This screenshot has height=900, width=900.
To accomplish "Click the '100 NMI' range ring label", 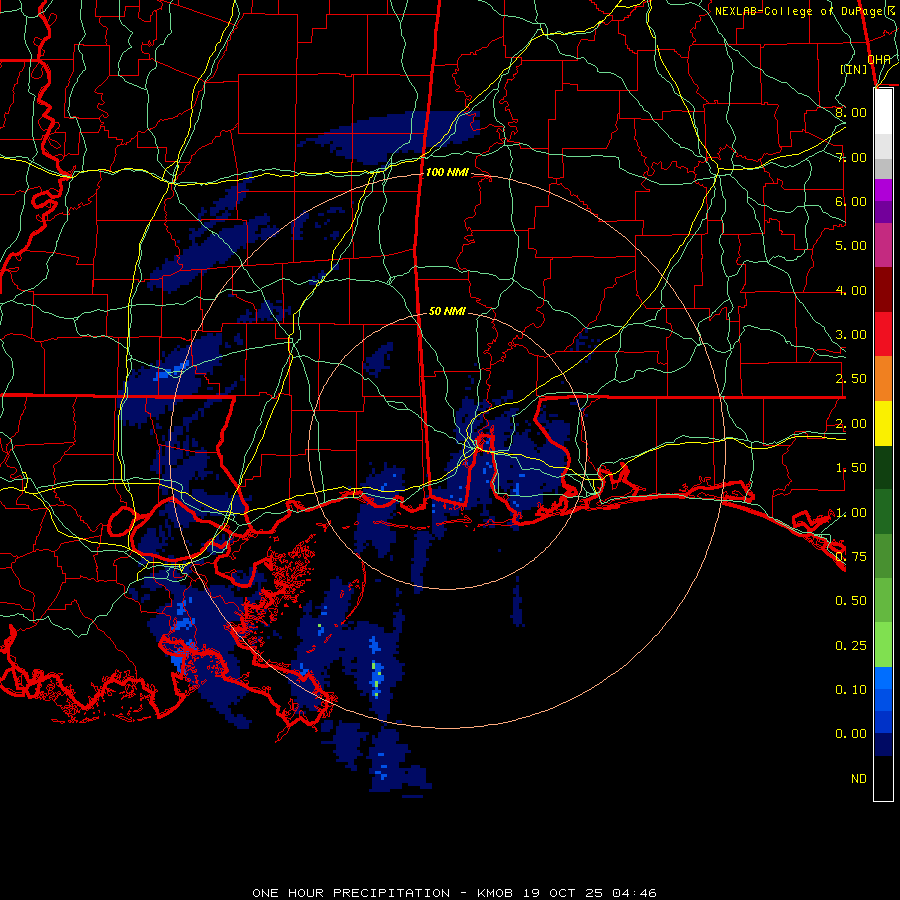I will [x=447, y=172].
